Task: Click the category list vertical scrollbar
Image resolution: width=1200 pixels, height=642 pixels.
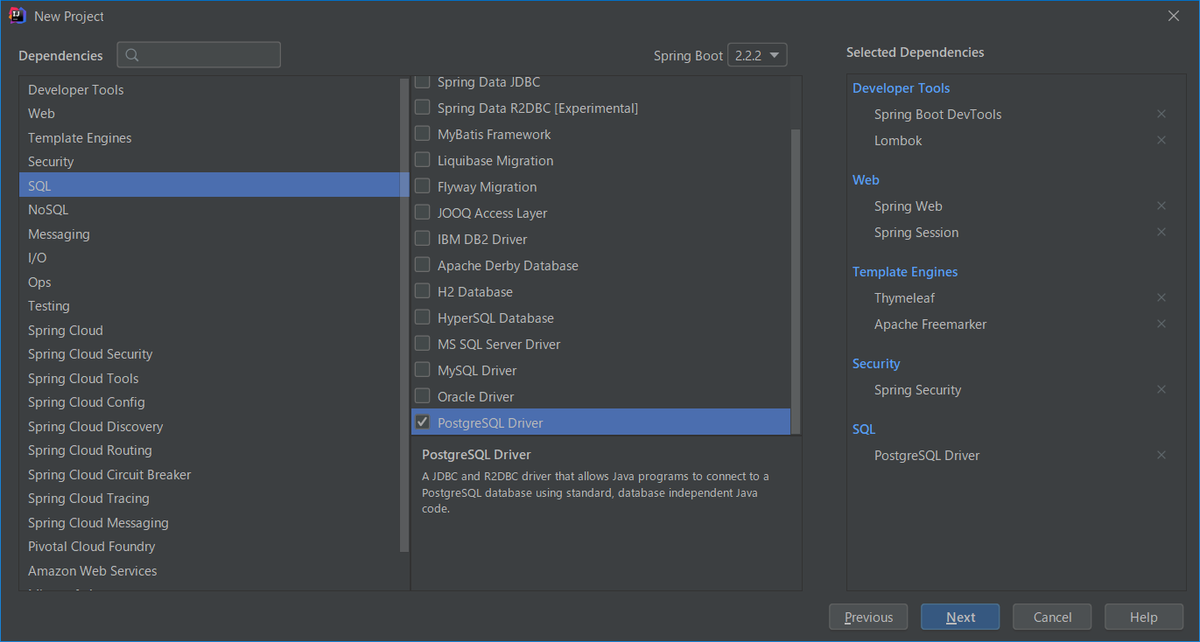Action: click(404, 313)
